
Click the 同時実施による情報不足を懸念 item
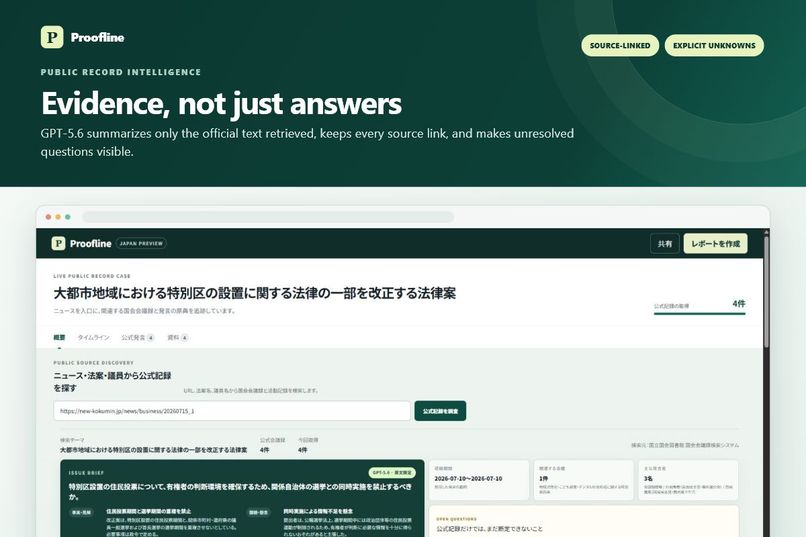(x=318, y=512)
